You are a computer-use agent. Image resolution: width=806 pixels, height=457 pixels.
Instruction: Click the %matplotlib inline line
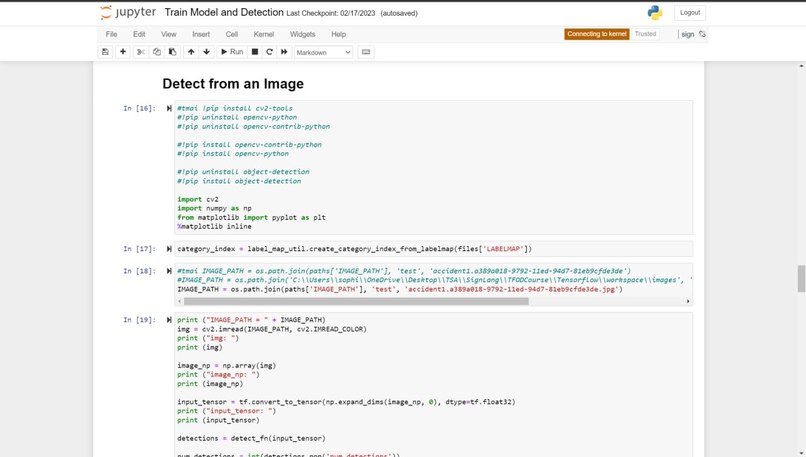[x=214, y=227]
